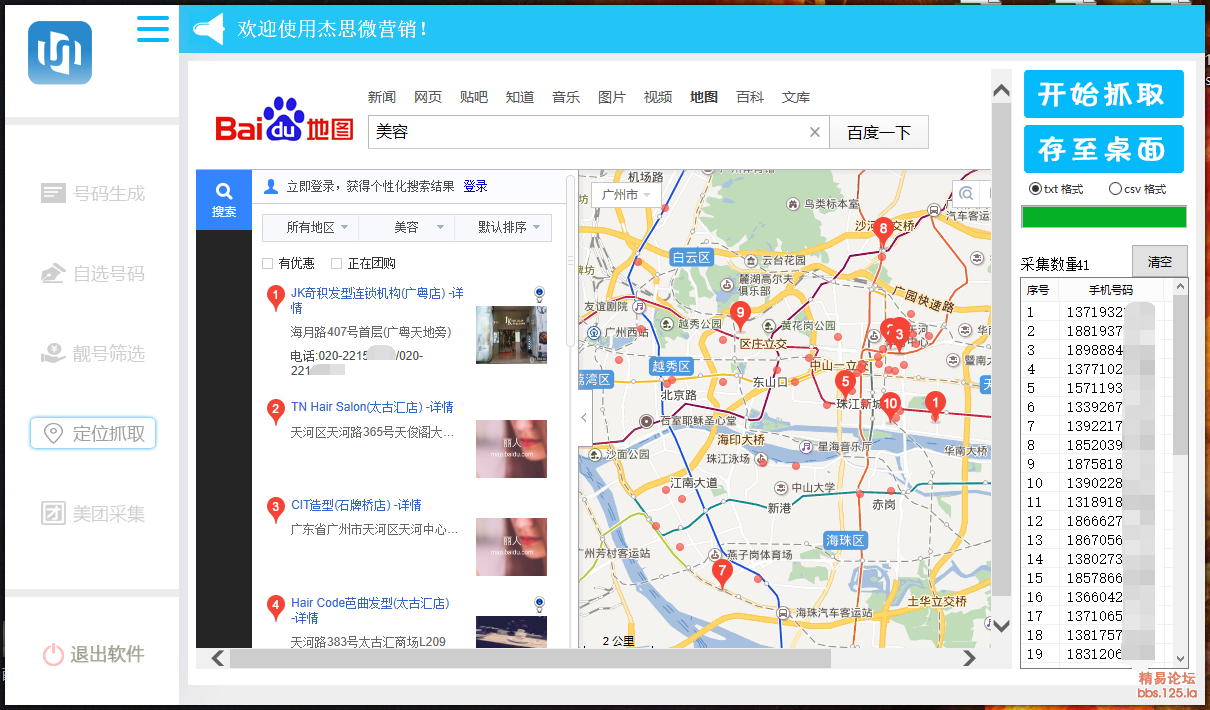This screenshot has height=710, width=1210.
Task: Click map marker number 5
Action: coord(845,384)
